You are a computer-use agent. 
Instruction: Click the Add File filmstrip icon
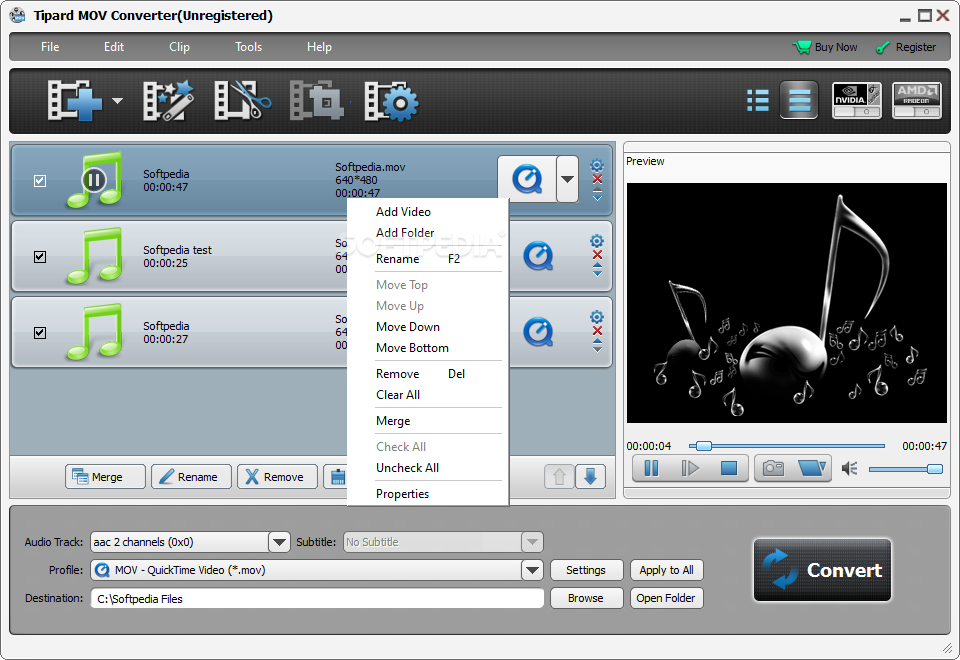(x=75, y=100)
